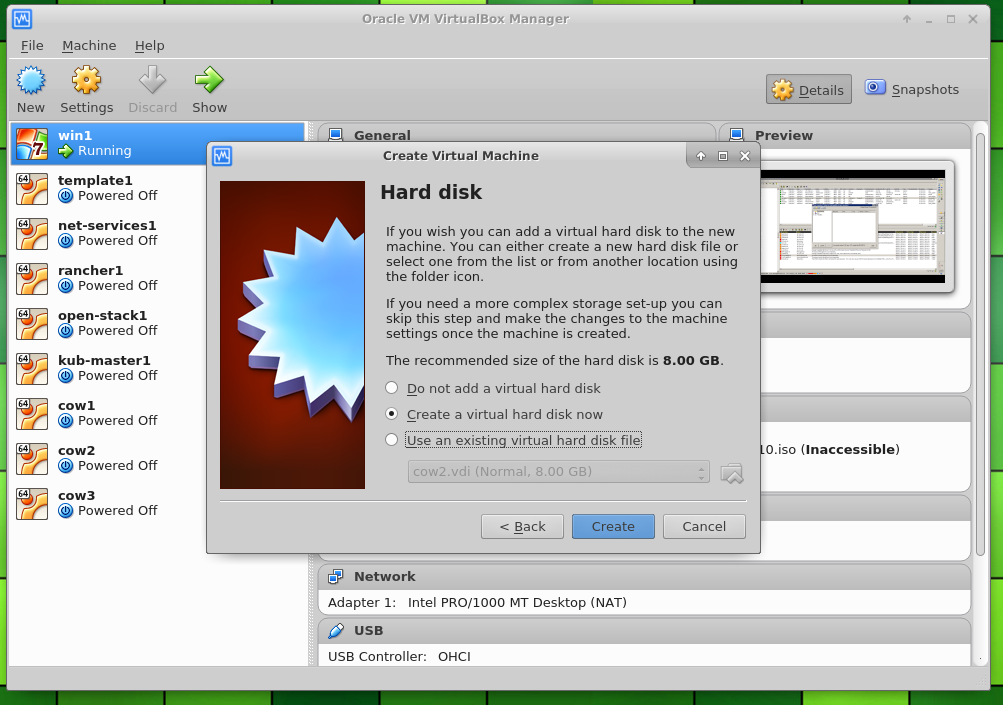Shade the Create Virtual Machine dialog
Screen dimensions: 1003x705
[x=701, y=156]
